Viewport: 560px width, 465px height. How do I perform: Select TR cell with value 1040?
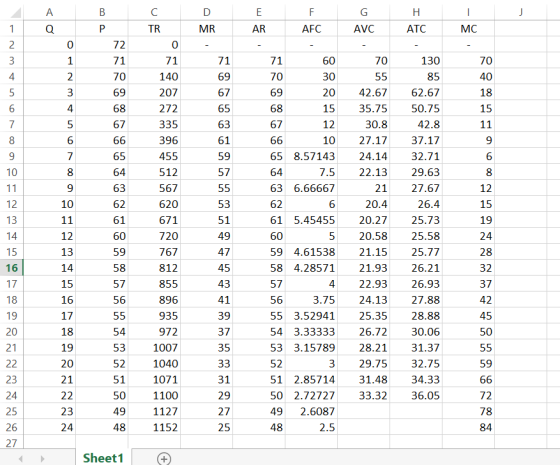pos(154,364)
